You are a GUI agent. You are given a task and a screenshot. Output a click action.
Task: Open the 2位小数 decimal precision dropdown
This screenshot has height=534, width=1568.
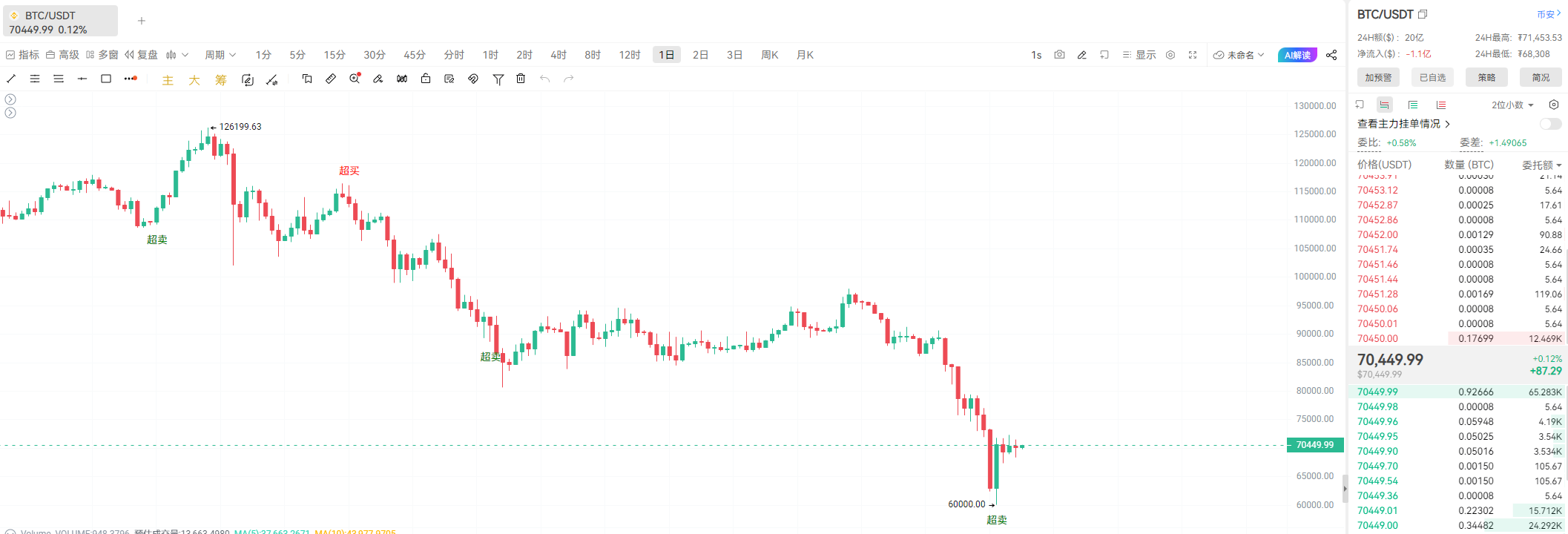[x=1512, y=105]
